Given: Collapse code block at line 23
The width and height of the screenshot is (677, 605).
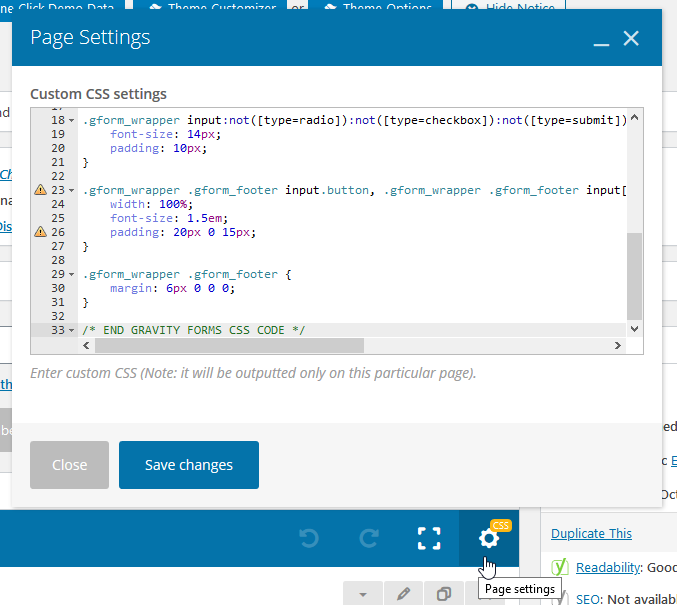Looking at the screenshot, I should (72, 190).
